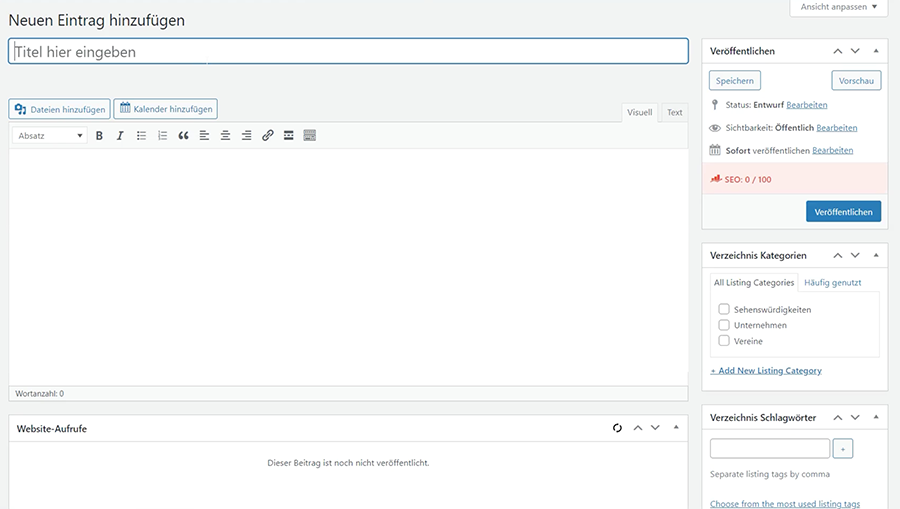Click the blue Veröffentlichen button
This screenshot has height=509, width=900.
843,211
